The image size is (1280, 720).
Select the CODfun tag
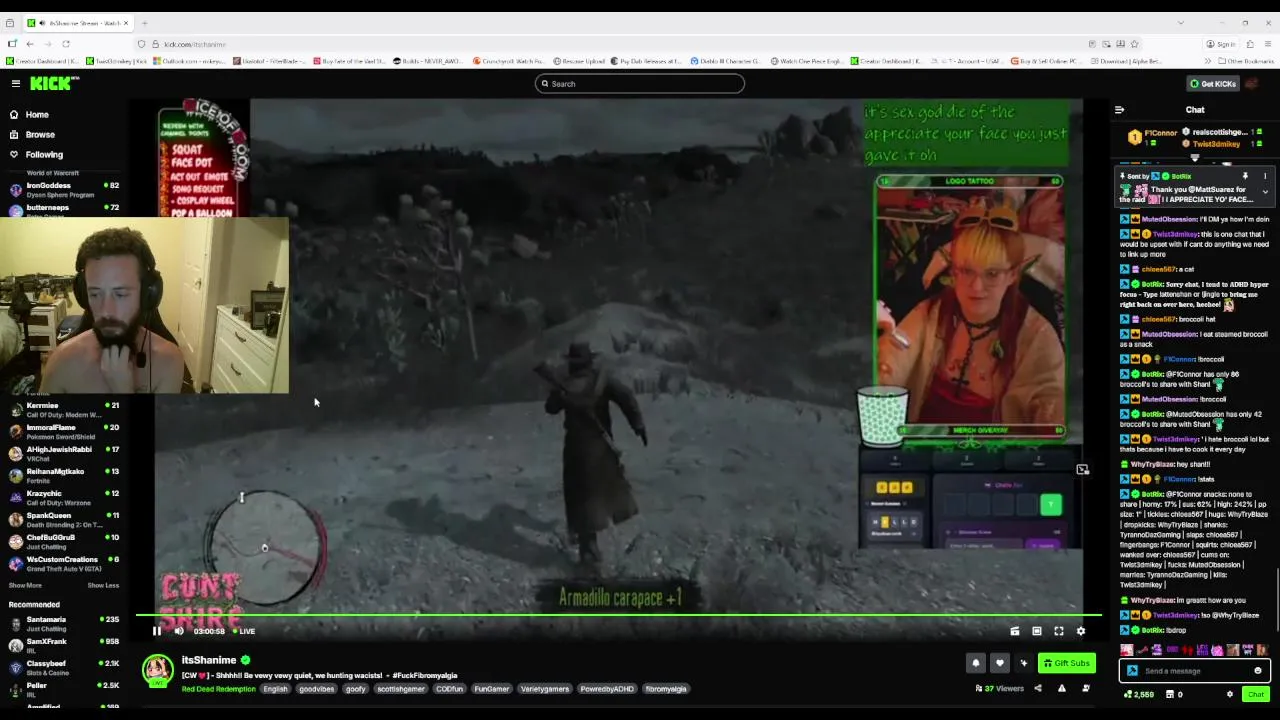tap(450, 689)
